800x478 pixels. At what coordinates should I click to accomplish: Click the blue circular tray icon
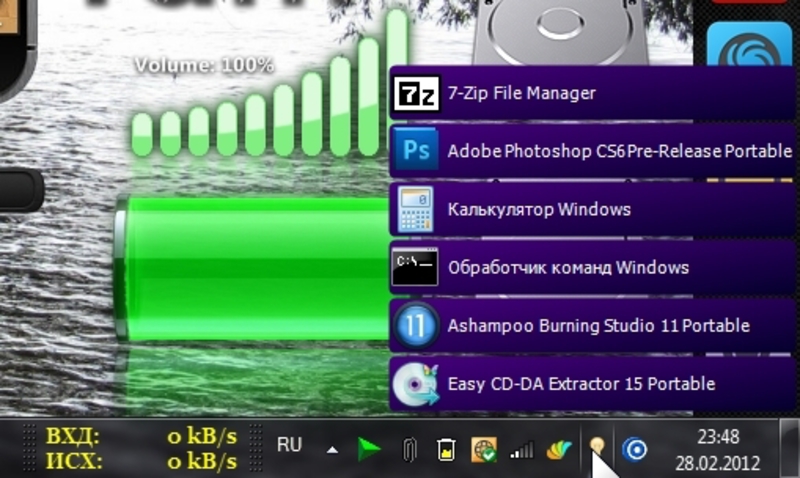pos(634,450)
